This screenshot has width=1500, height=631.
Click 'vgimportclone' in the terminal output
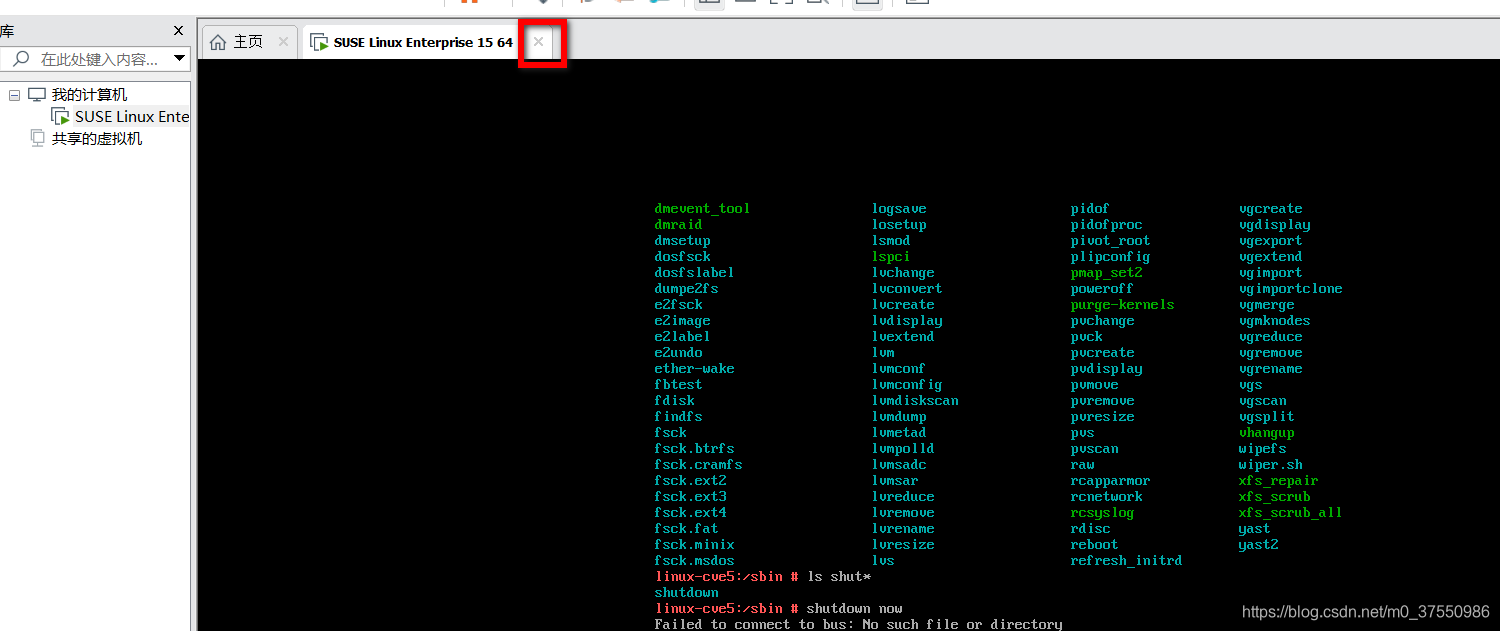point(1290,289)
